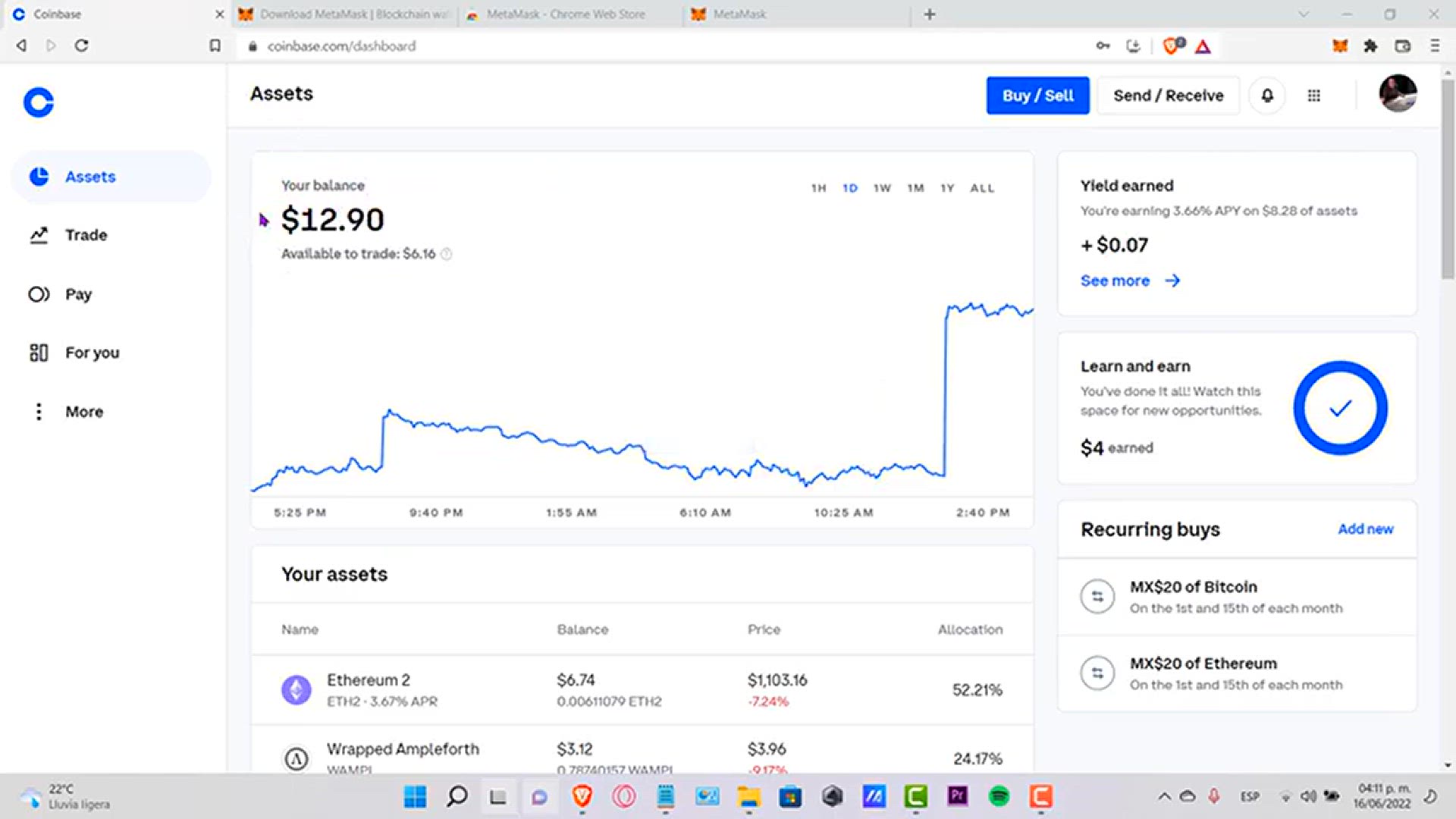Viewport: 1456px width, 819px height.
Task: Click the Learn and earn checkmark circle
Action: [1340, 408]
